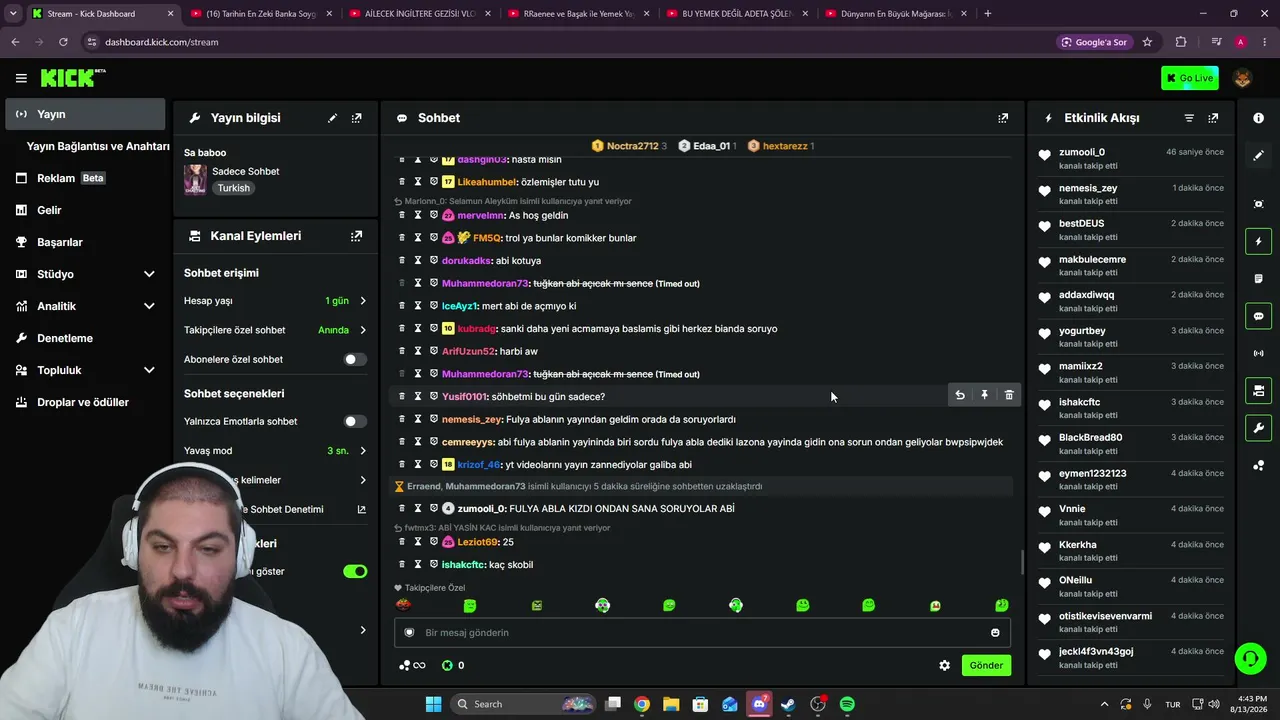1280x720 pixels.
Task: Open the Windows Start menu
Action: click(x=433, y=704)
